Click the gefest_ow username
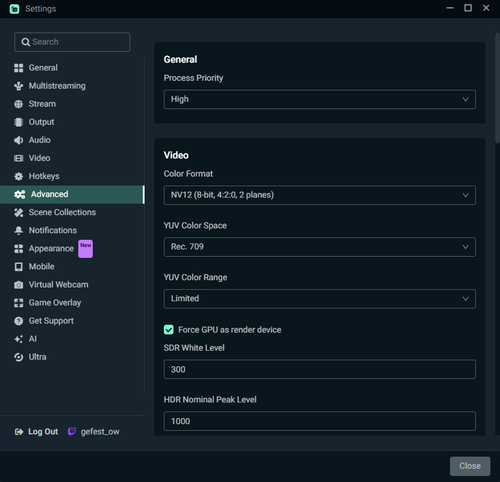 pos(100,432)
